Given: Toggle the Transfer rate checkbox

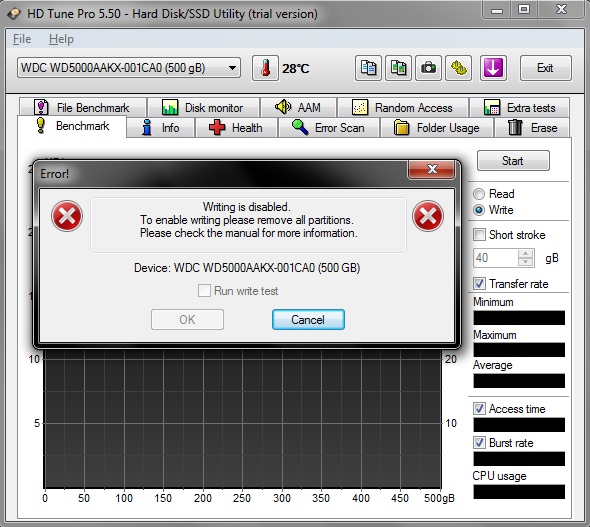Looking at the screenshot, I should pyautogui.click(x=479, y=284).
